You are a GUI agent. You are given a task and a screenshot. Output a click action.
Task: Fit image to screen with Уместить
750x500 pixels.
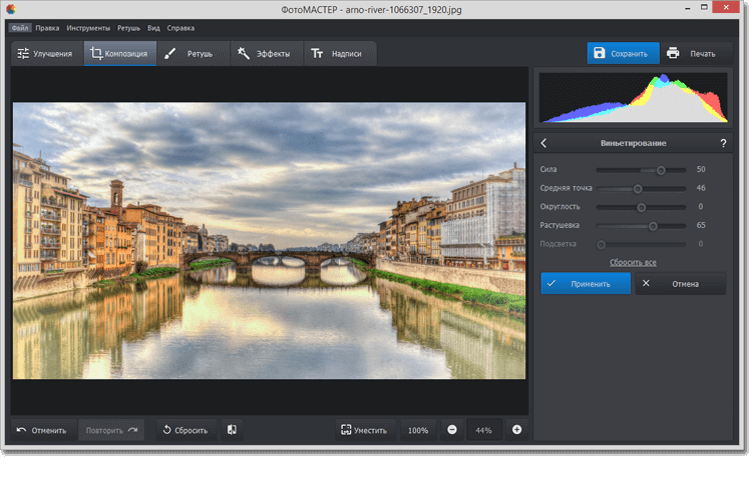(x=363, y=430)
